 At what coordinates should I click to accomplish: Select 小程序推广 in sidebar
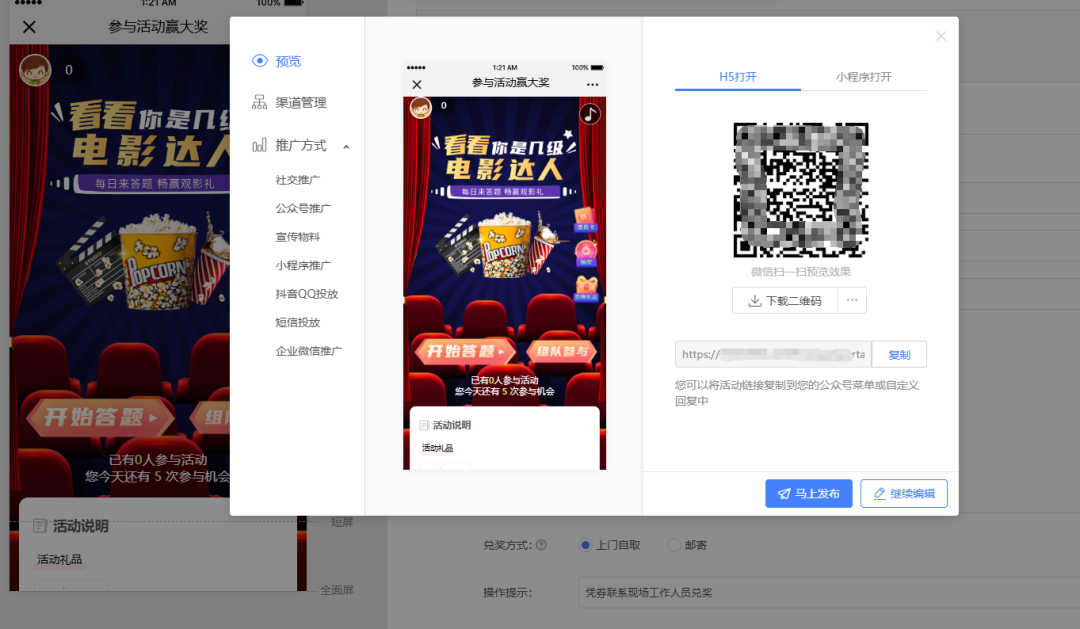(303, 265)
